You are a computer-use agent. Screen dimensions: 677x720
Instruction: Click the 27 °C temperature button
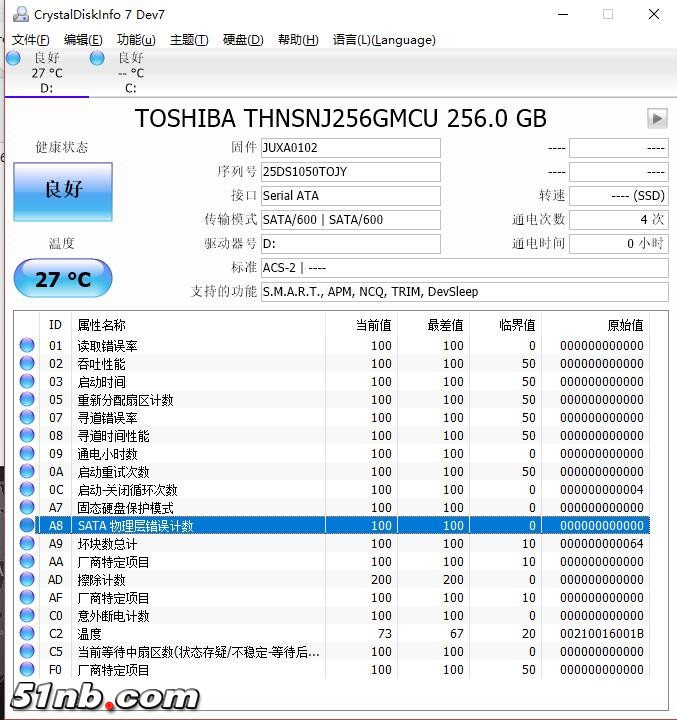click(63, 279)
